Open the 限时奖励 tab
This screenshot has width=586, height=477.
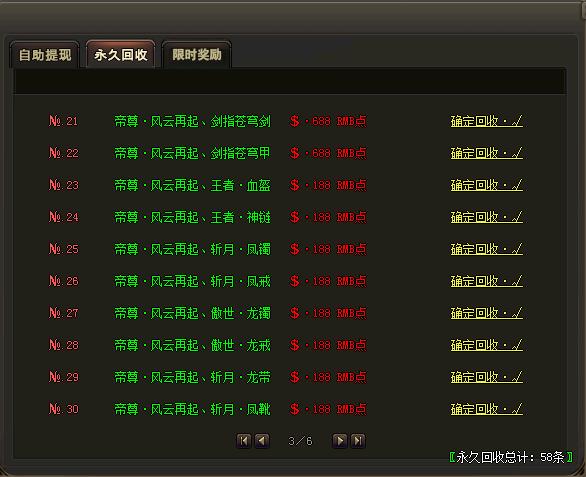click(x=197, y=55)
